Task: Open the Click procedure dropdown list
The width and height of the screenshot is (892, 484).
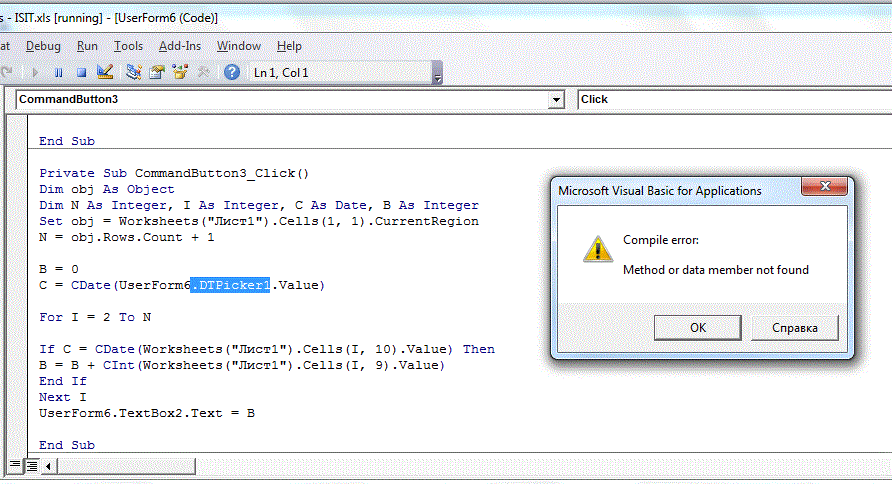Action: [735, 100]
